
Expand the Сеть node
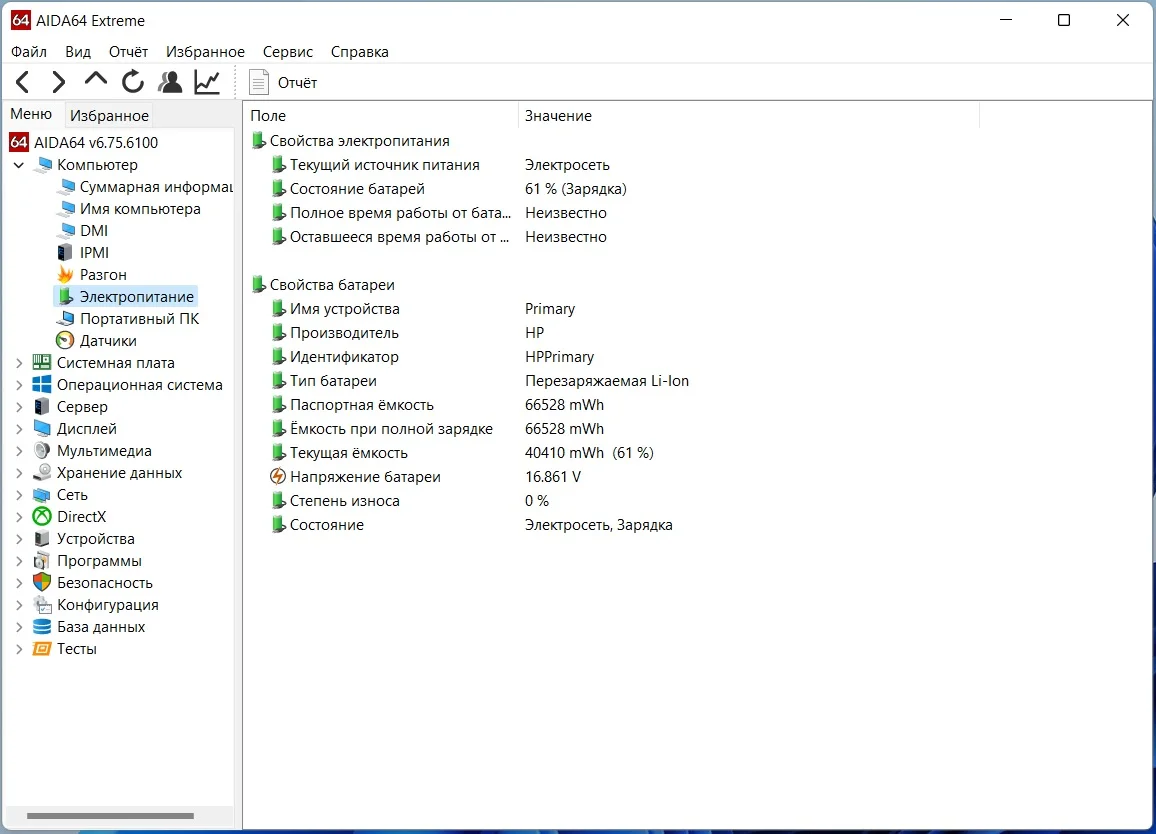click(x=19, y=495)
